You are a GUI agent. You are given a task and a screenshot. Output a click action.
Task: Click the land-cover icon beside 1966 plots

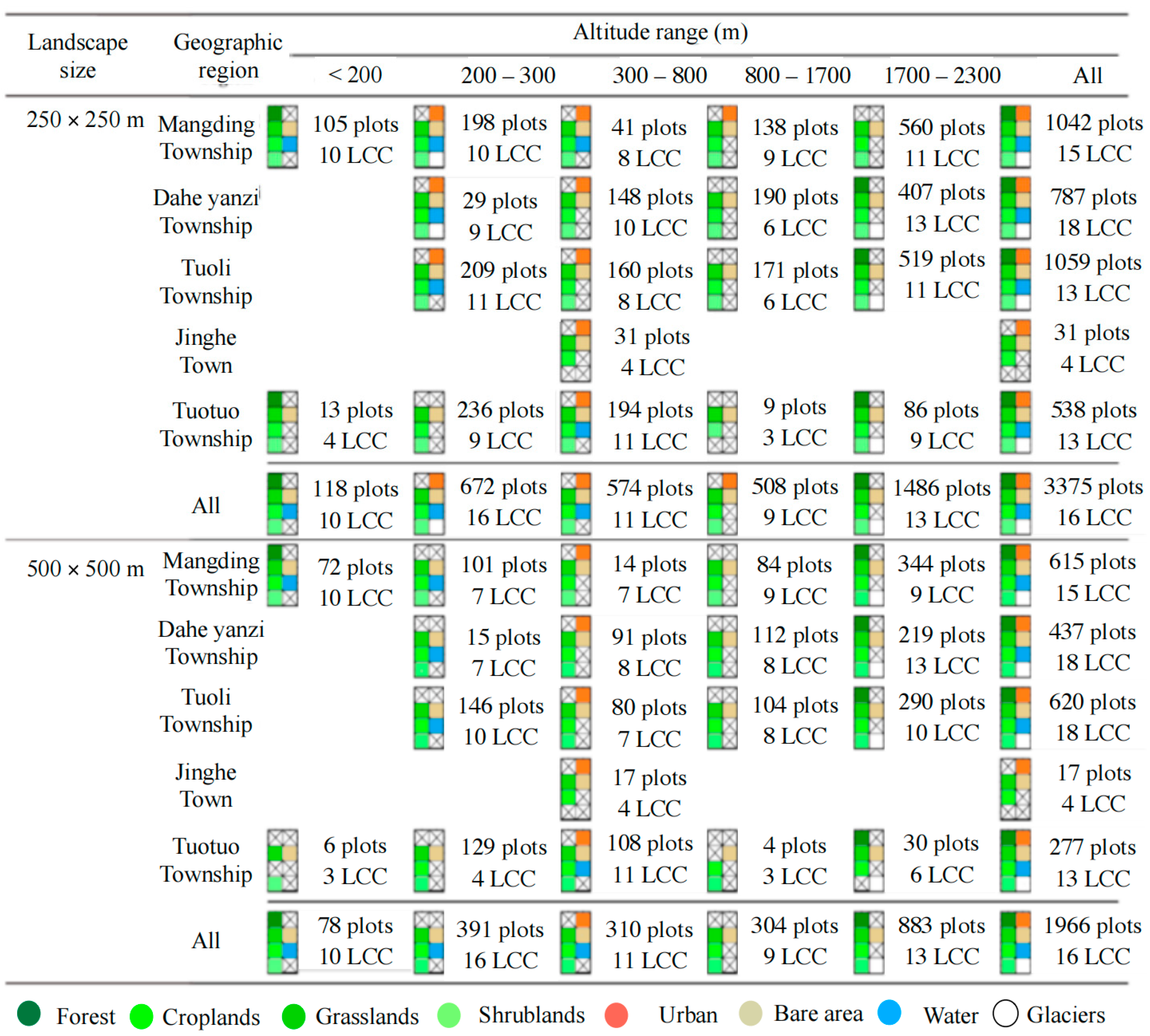pyautogui.click(x=1015, y=942)
